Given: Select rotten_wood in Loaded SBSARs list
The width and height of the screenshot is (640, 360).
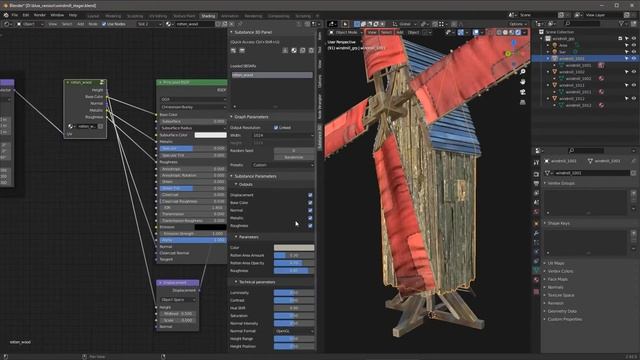Looking at the screenshot, I should [x=272, y=75].
